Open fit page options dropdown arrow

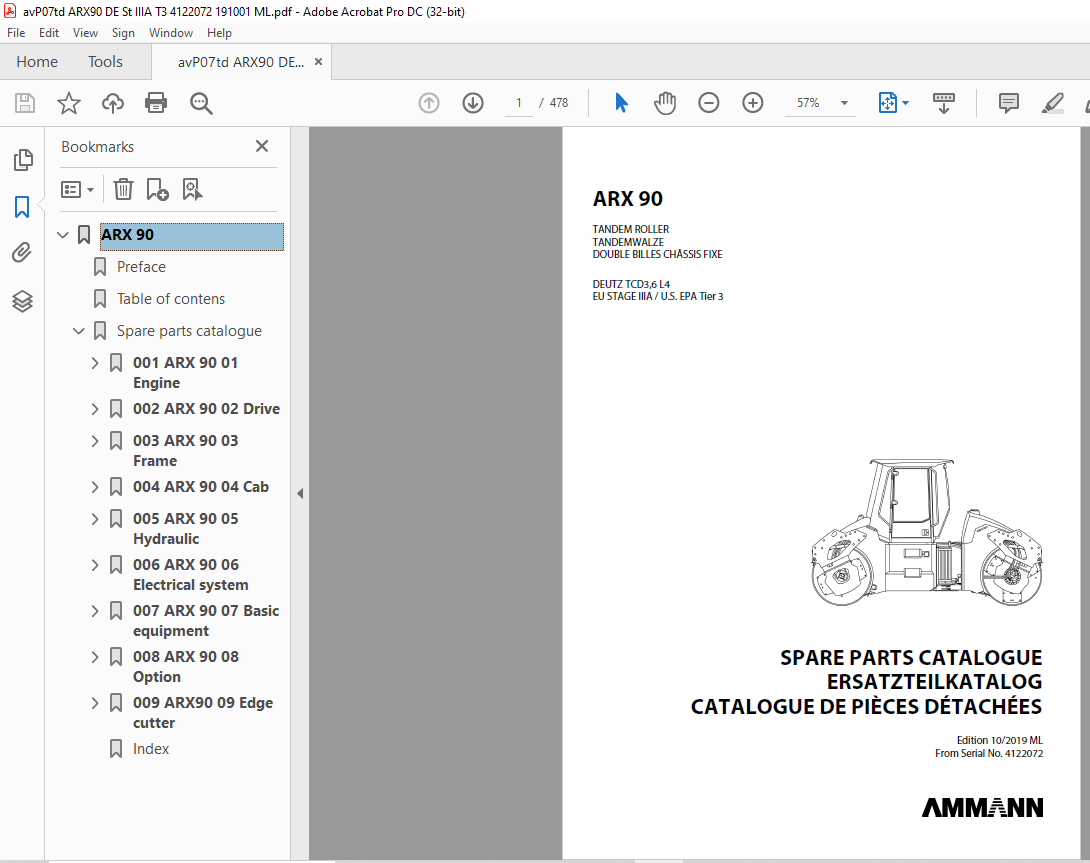pos(905,103)
